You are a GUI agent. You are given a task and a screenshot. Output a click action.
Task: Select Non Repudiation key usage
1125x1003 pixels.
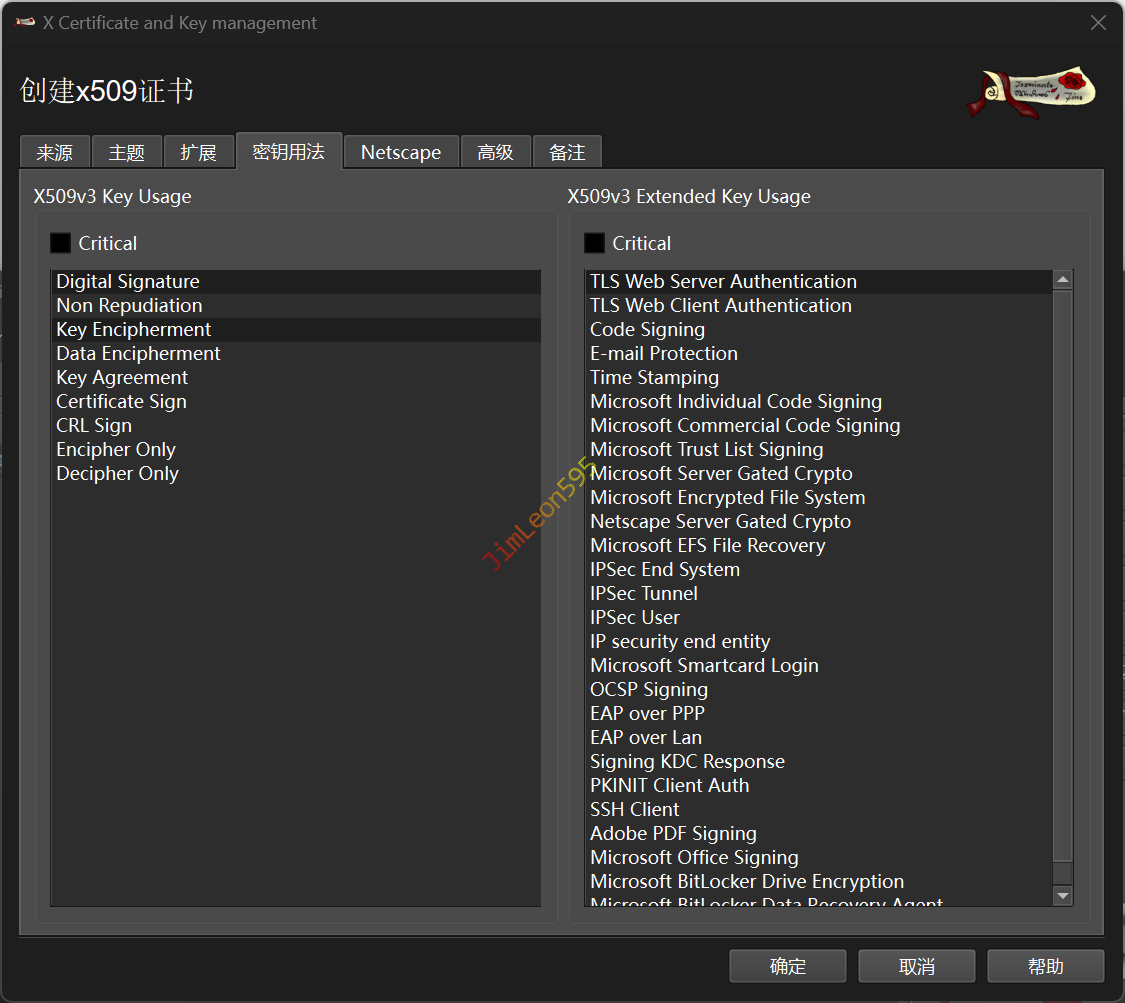(129, 306)
